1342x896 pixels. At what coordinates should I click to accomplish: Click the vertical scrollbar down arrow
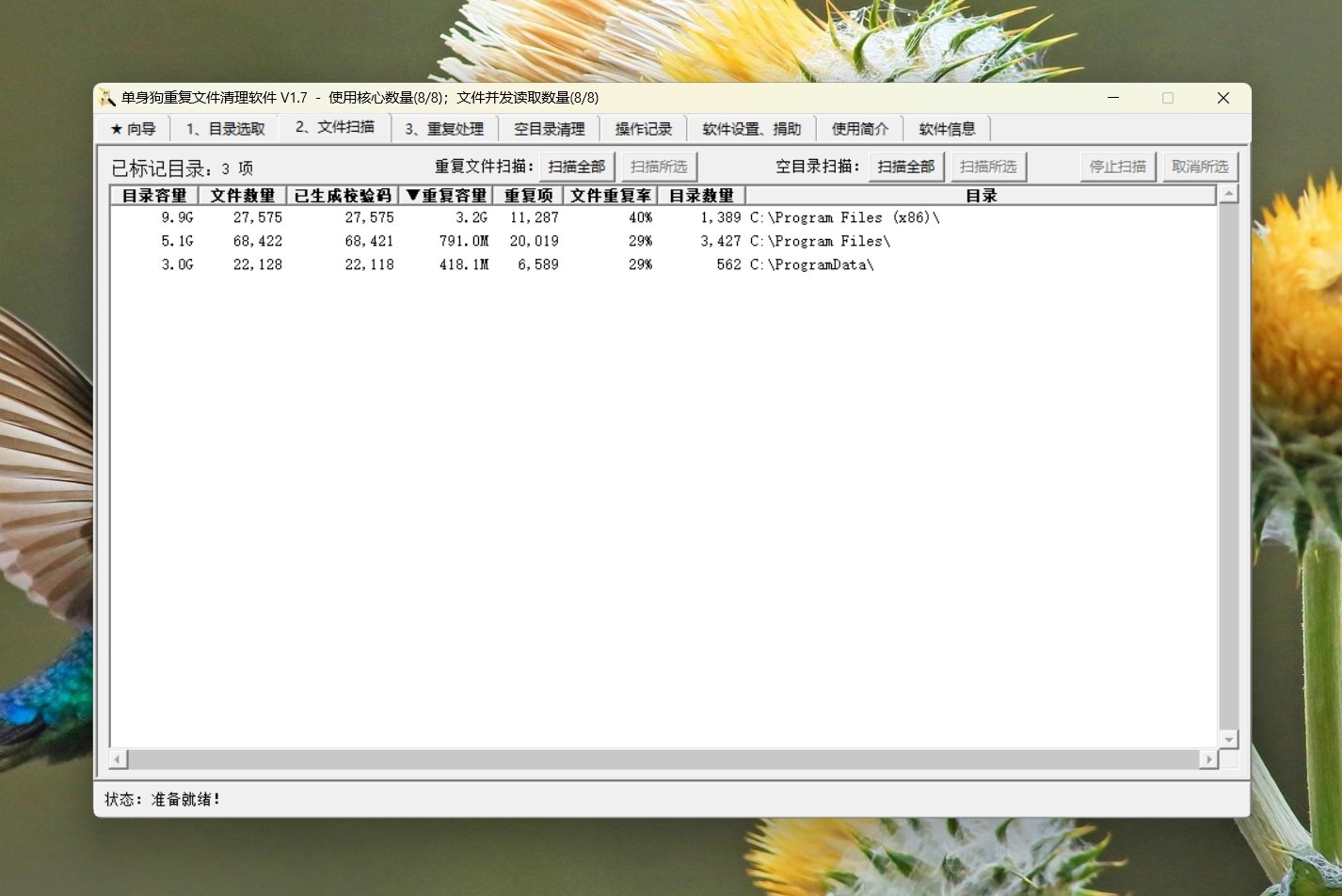[1228, 740]
